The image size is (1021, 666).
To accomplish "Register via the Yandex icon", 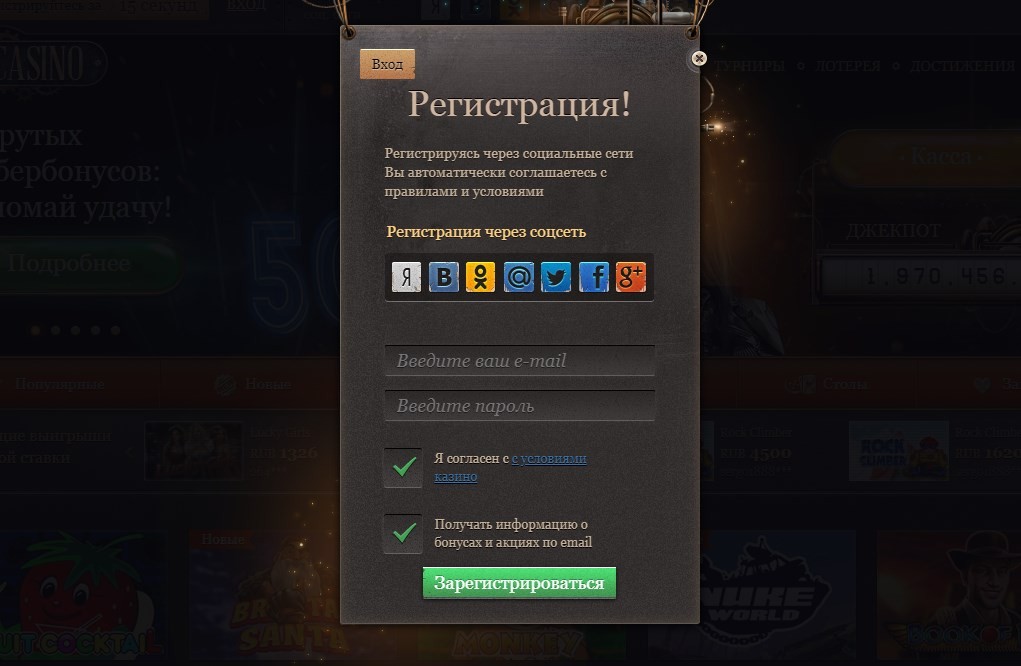I will pos(406,277).
